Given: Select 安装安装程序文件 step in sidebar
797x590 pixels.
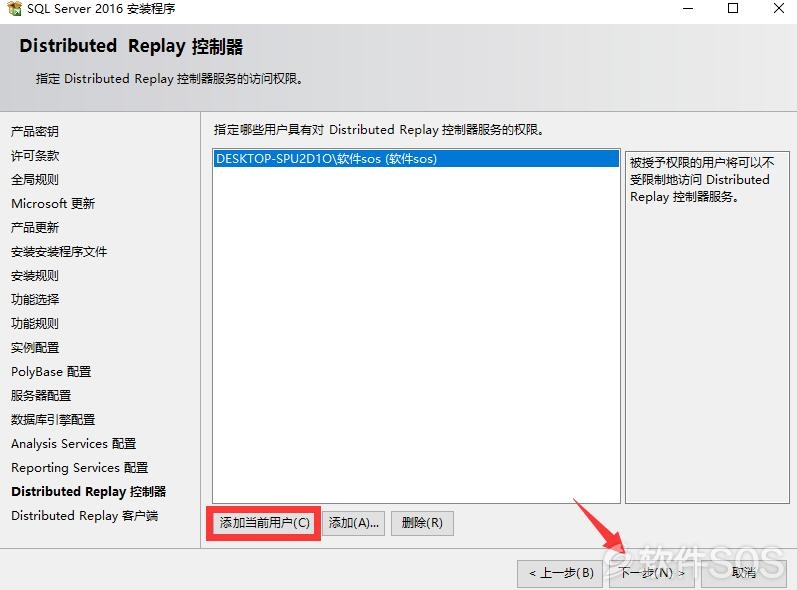Looking at the screenshot, I should point(59,252).
